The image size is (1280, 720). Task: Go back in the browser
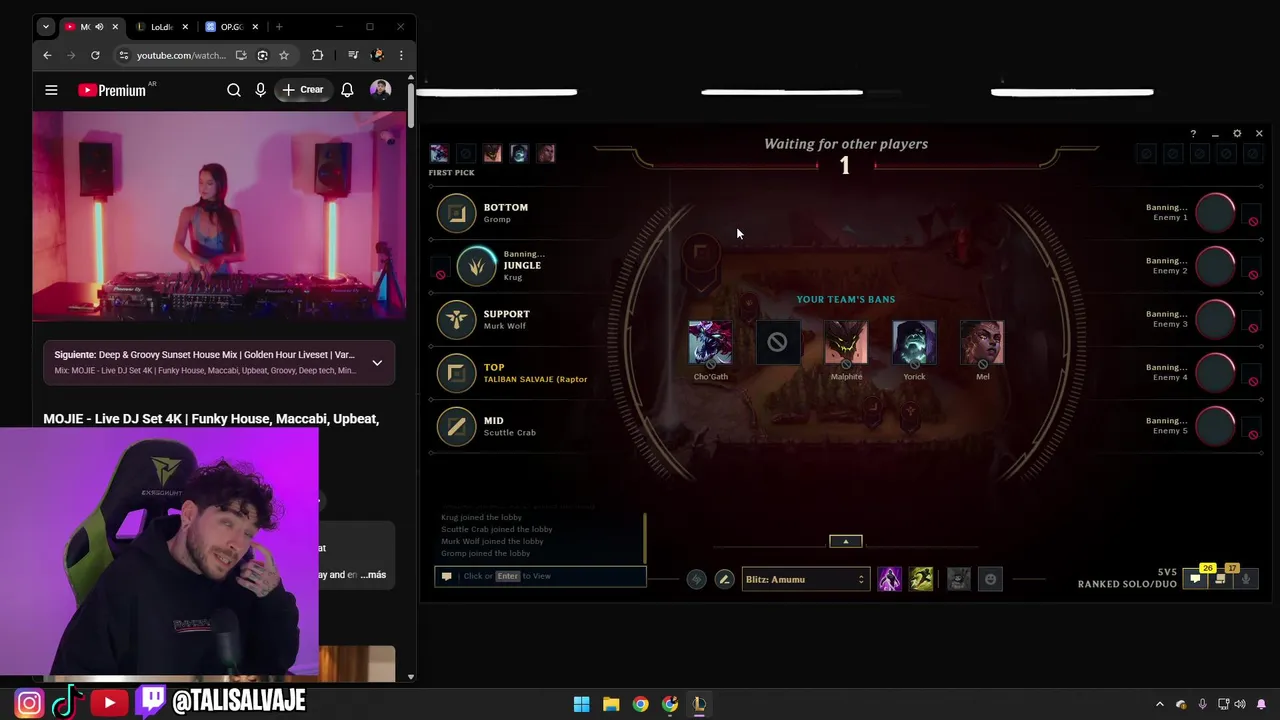(47, 55)
